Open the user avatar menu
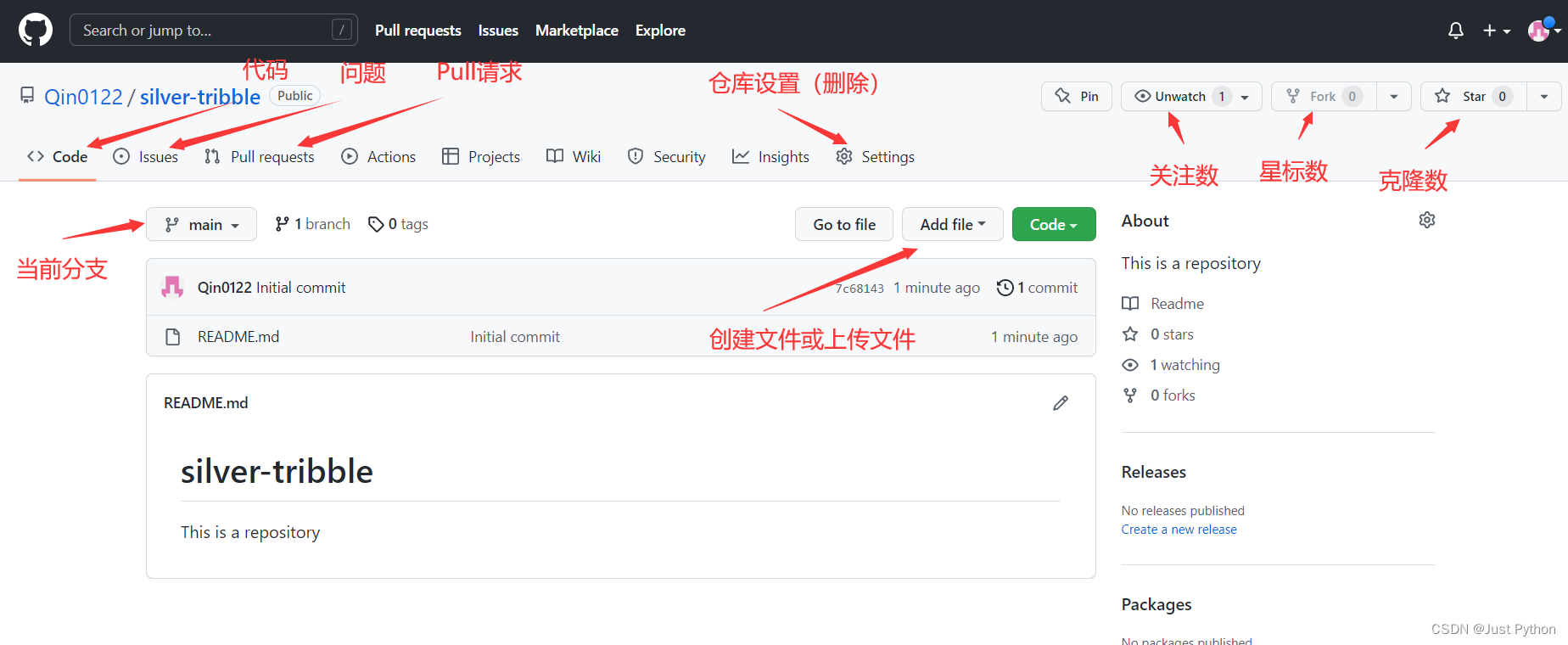1568x645 pixels. click(x=1544, y=31)
